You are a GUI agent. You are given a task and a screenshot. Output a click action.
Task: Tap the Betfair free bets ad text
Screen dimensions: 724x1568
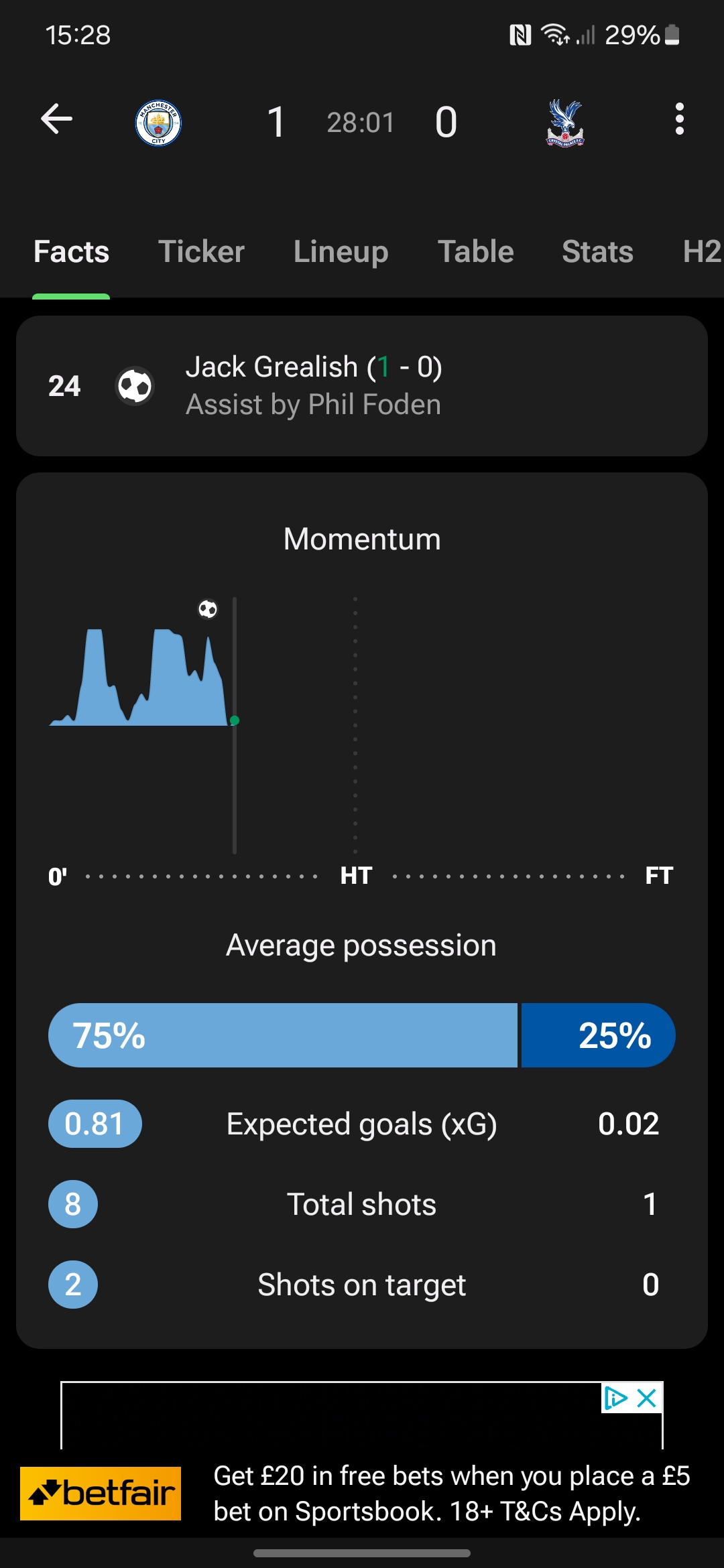[x=452, y=1494]
